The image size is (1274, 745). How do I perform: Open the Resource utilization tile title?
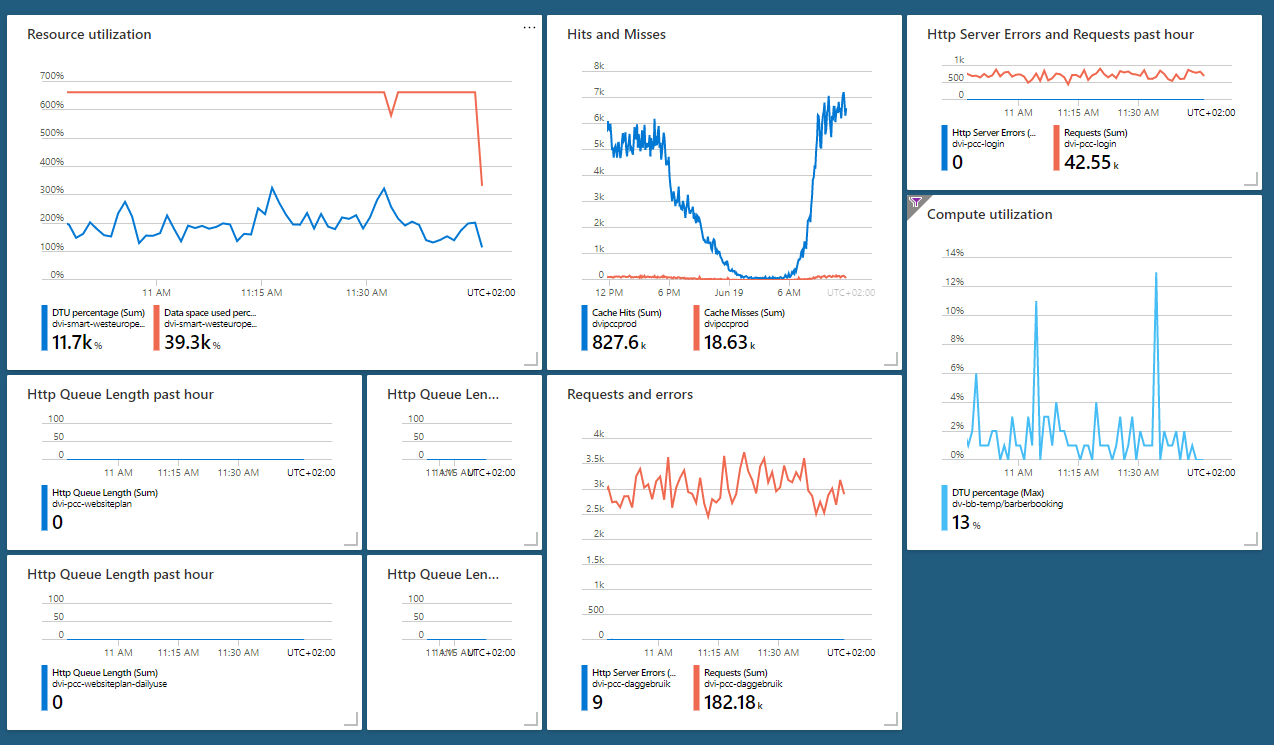89,34
